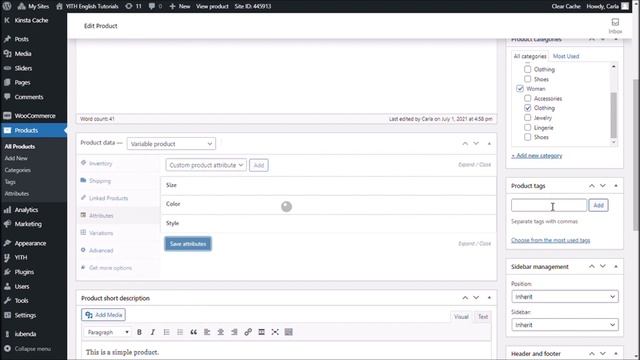
Task: Insert a numbered list
Action: point(180,332)
